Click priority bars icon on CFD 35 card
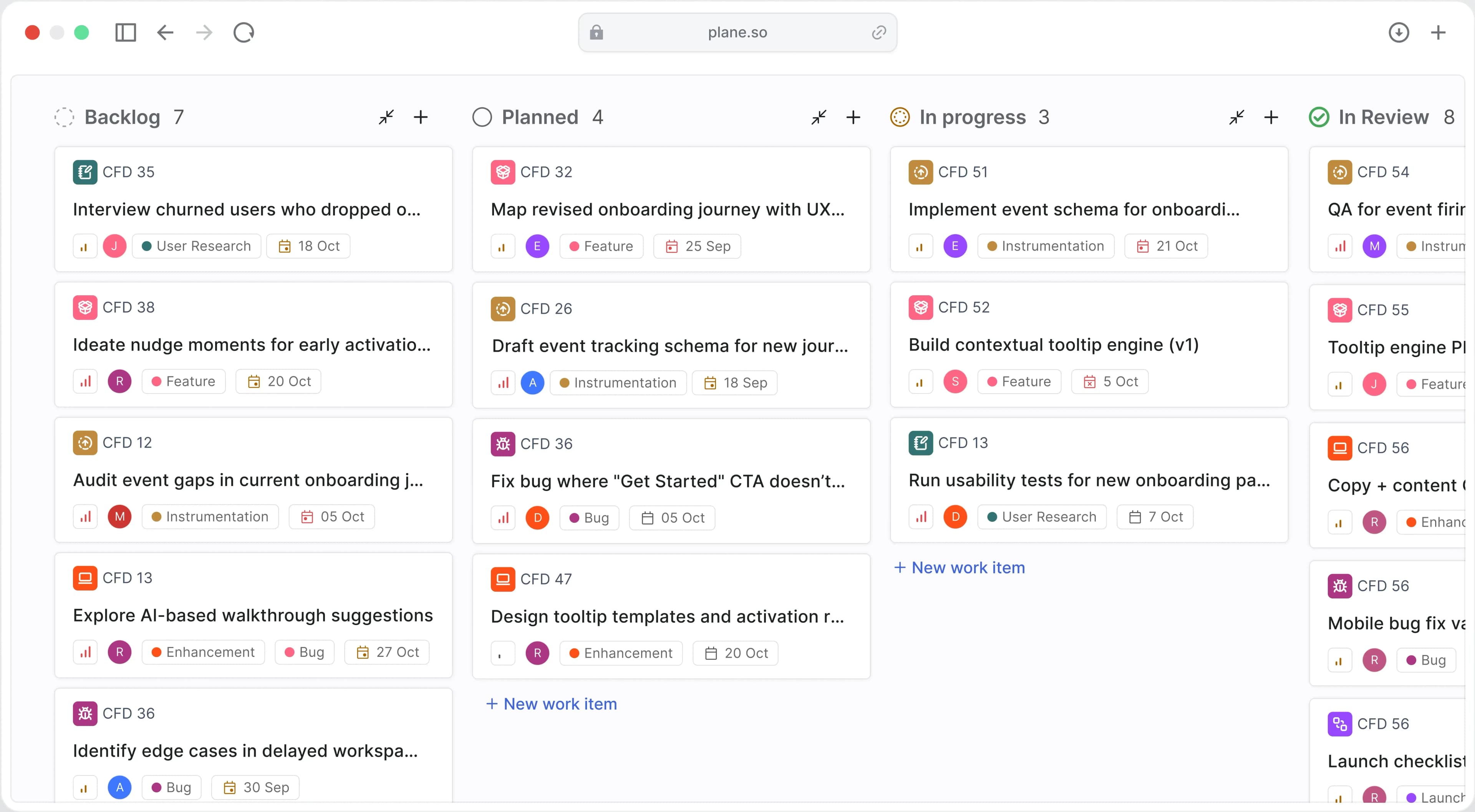This screenshot has height=812, width=1475. pyautogui.click(x=84, y=246)
